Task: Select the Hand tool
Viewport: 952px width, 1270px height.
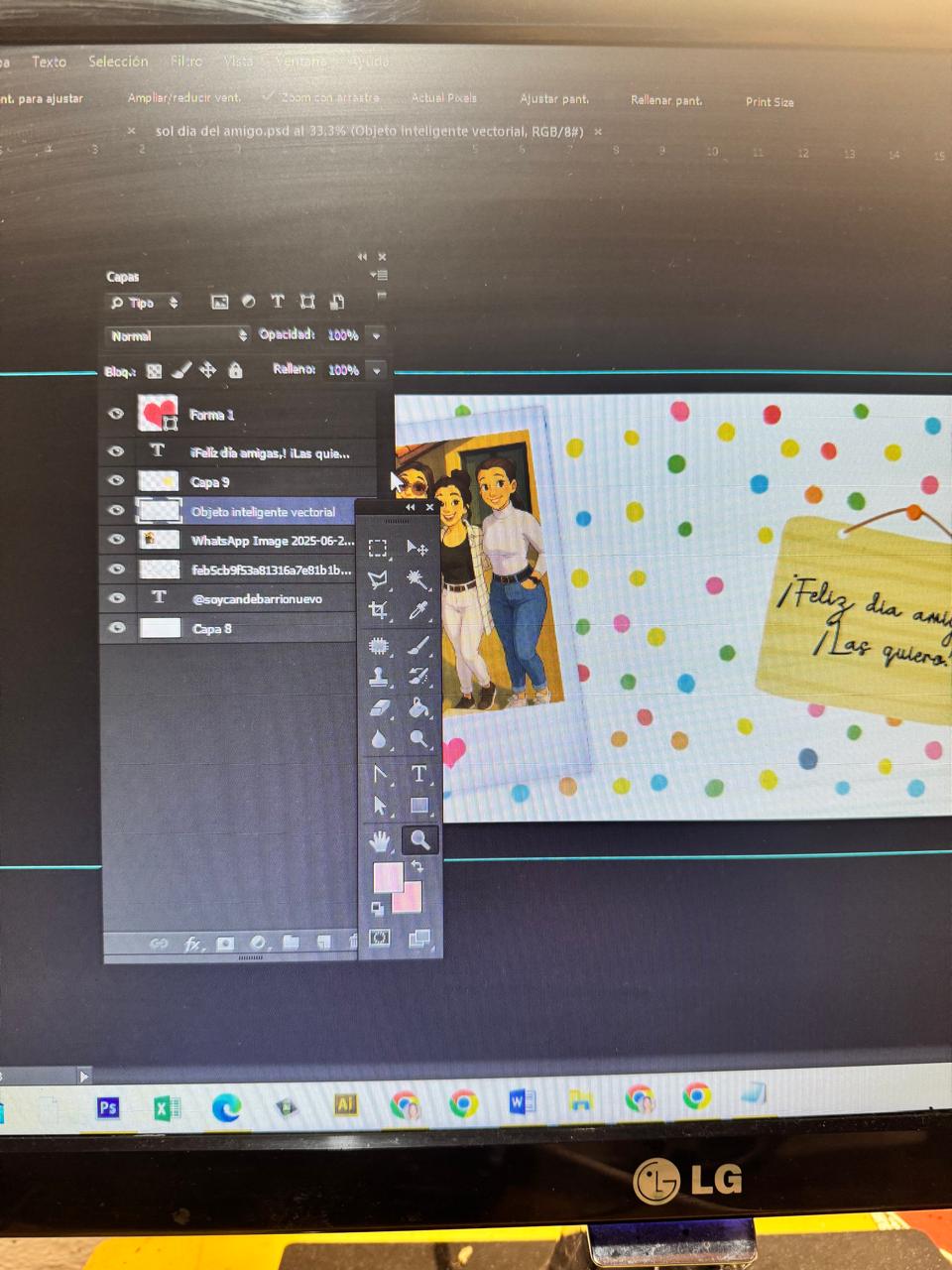Action: click(379, 841)
